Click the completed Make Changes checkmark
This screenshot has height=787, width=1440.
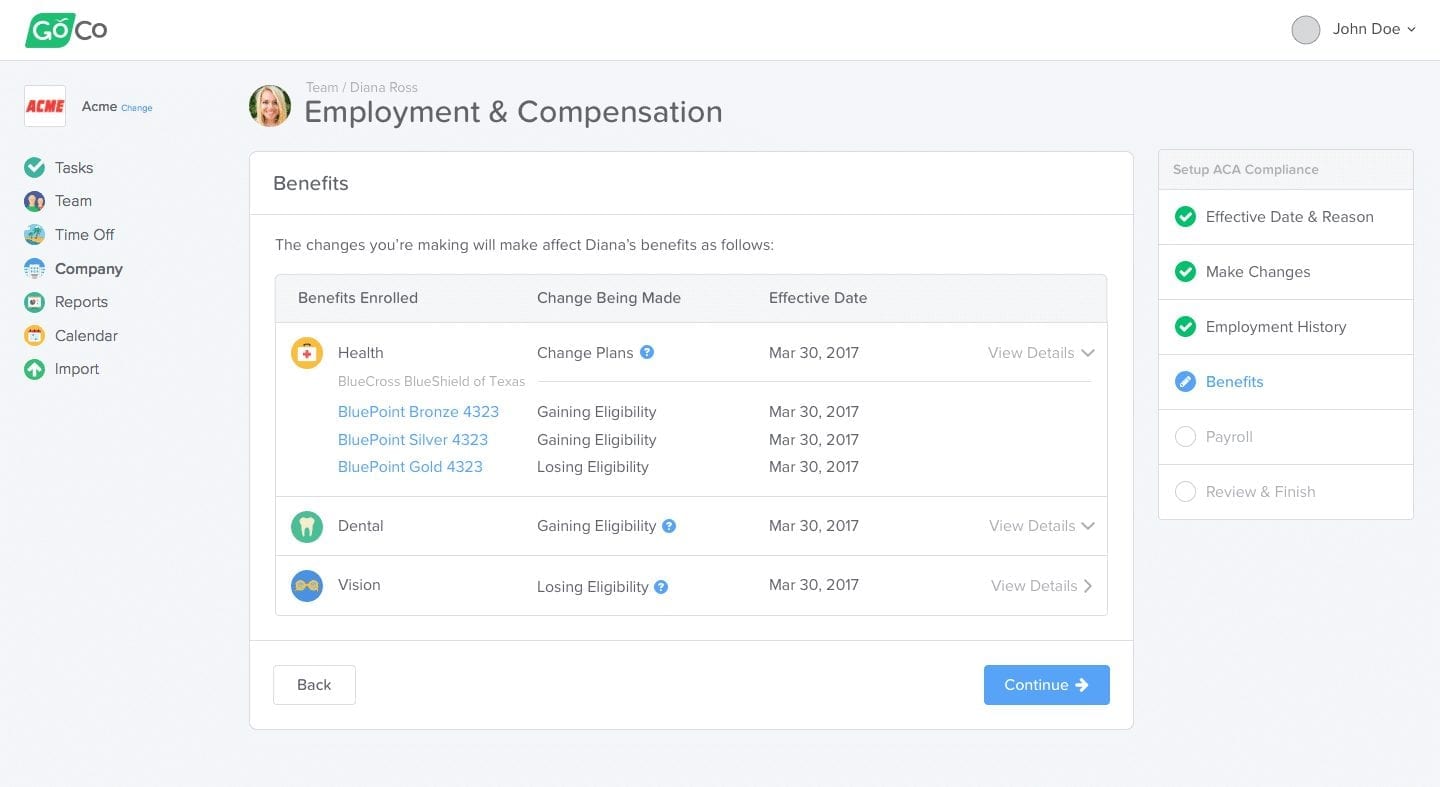1185,271
